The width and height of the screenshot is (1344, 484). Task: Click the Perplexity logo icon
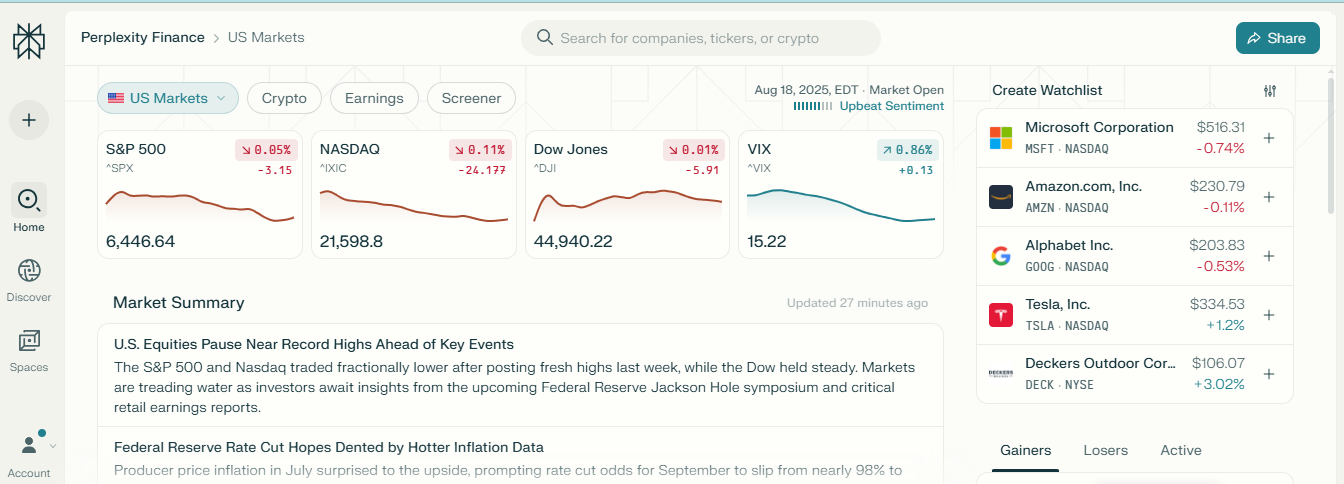pyautogui.click(x=29, y=41)
